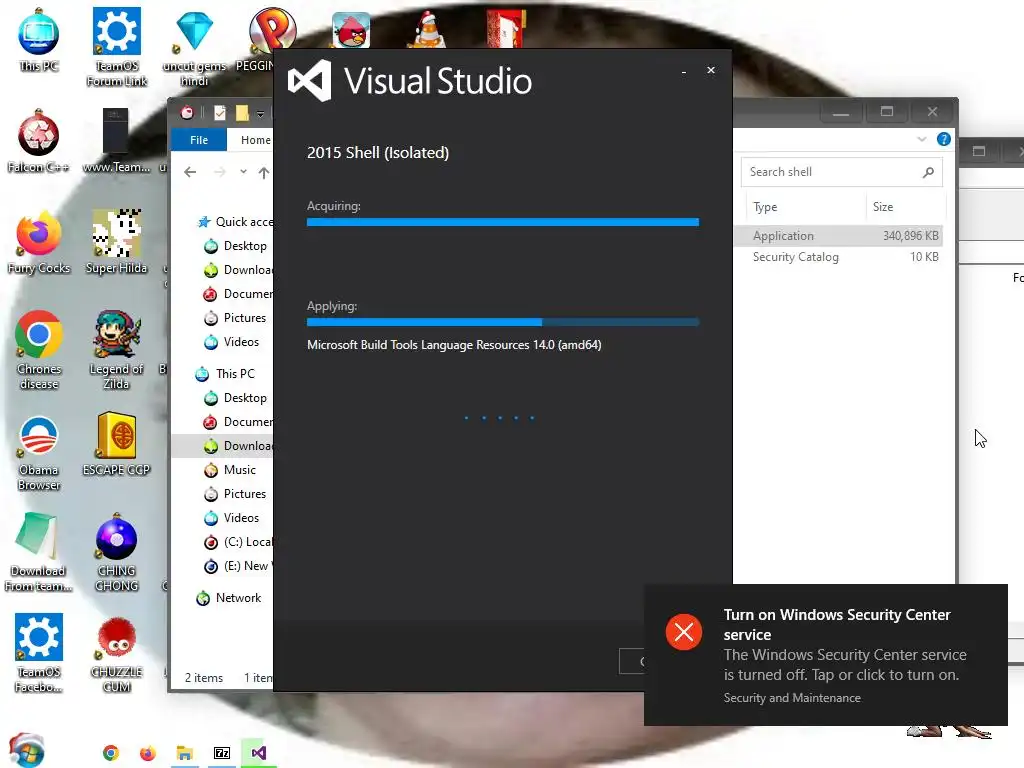The image size is (1024, 768).
Task: Select Quick access in navigation pane
Action: pos(234,222)
